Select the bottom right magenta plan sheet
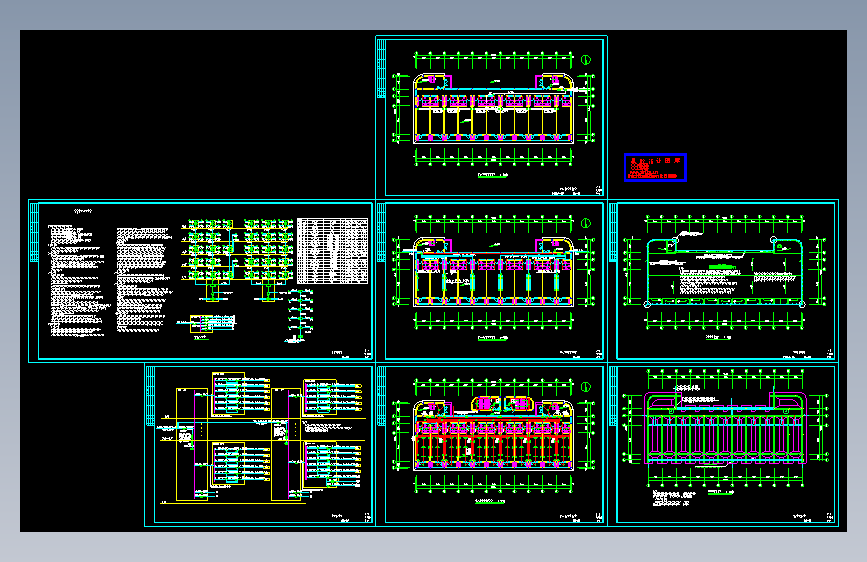This screenshot has height=562, width=867. coord(723,445)
